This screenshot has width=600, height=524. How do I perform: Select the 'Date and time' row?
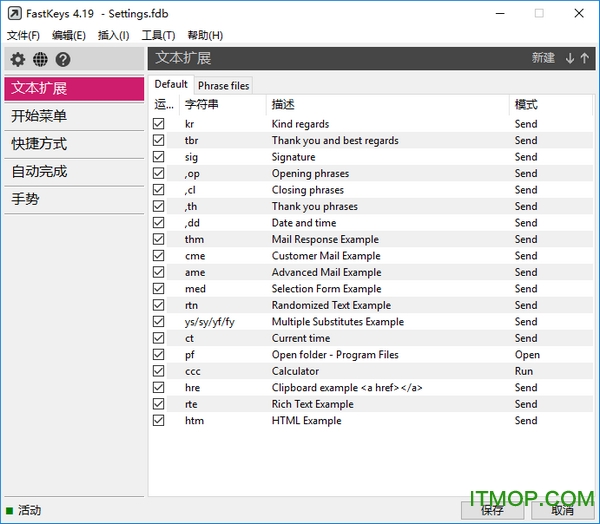(304, 223)
